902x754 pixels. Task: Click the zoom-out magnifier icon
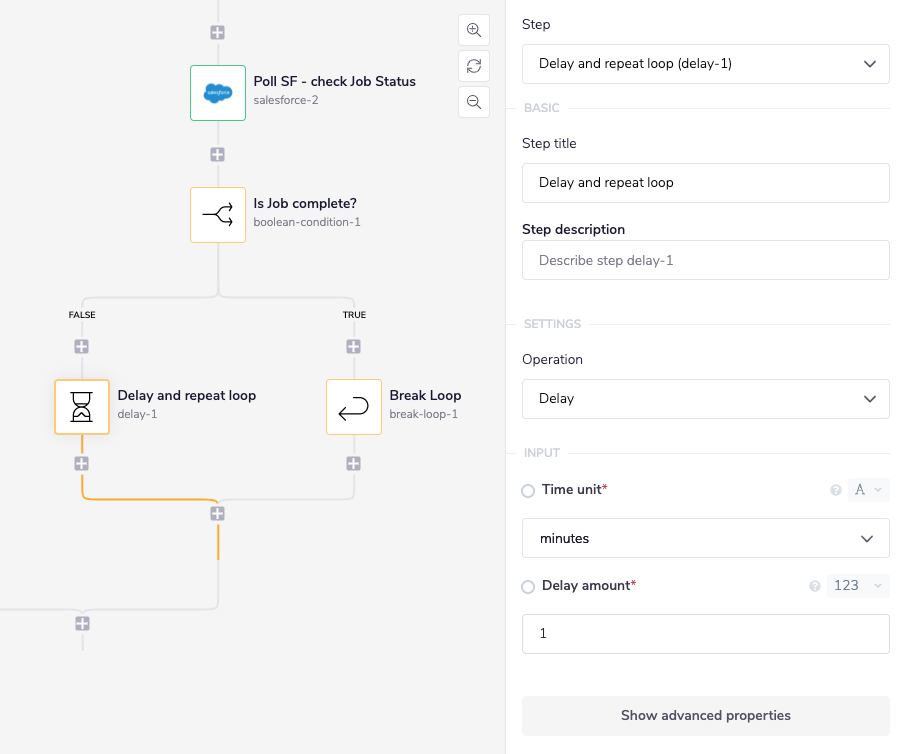coord(473,101)
